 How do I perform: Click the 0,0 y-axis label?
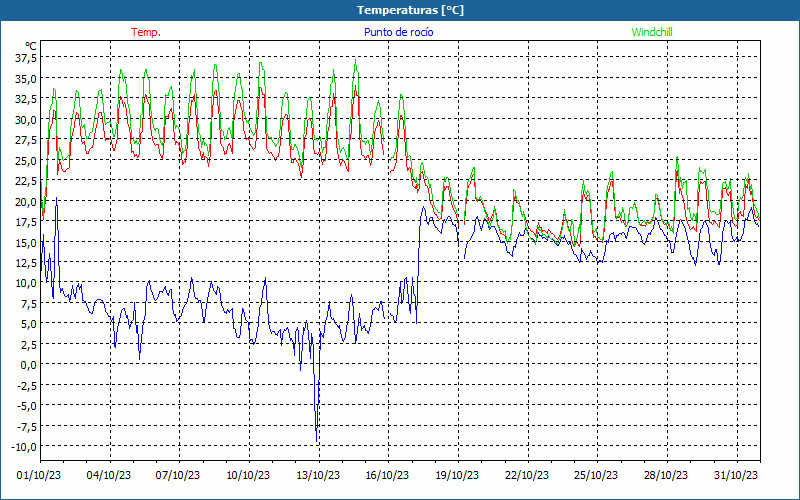(x=27, y=364)
